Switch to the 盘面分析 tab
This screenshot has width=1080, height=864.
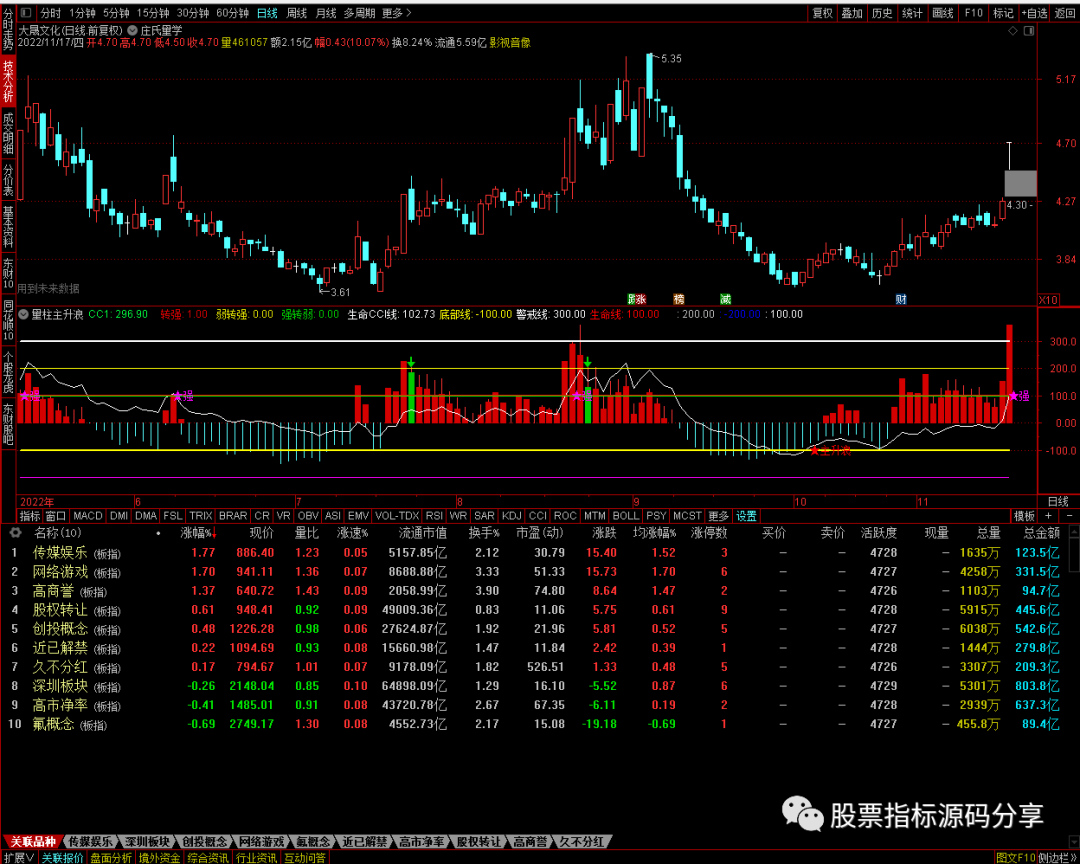[111, 858]
